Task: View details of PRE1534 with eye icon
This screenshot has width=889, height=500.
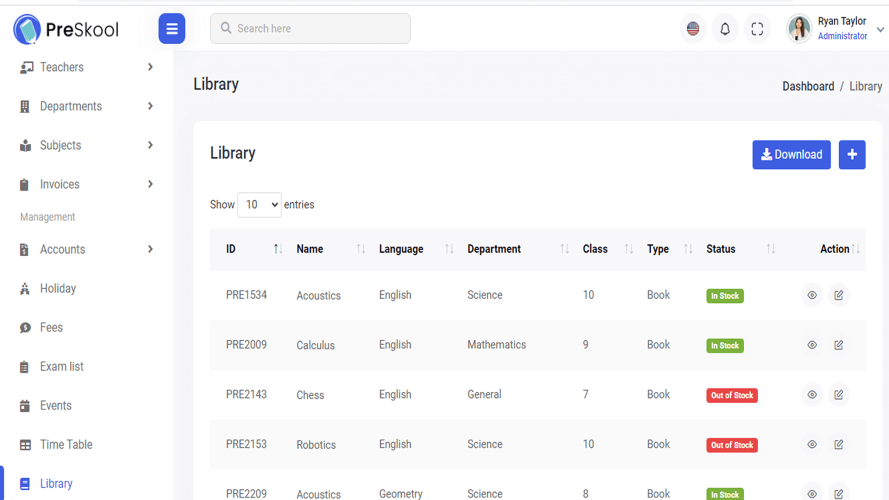Action: click(x=812, y=295)
